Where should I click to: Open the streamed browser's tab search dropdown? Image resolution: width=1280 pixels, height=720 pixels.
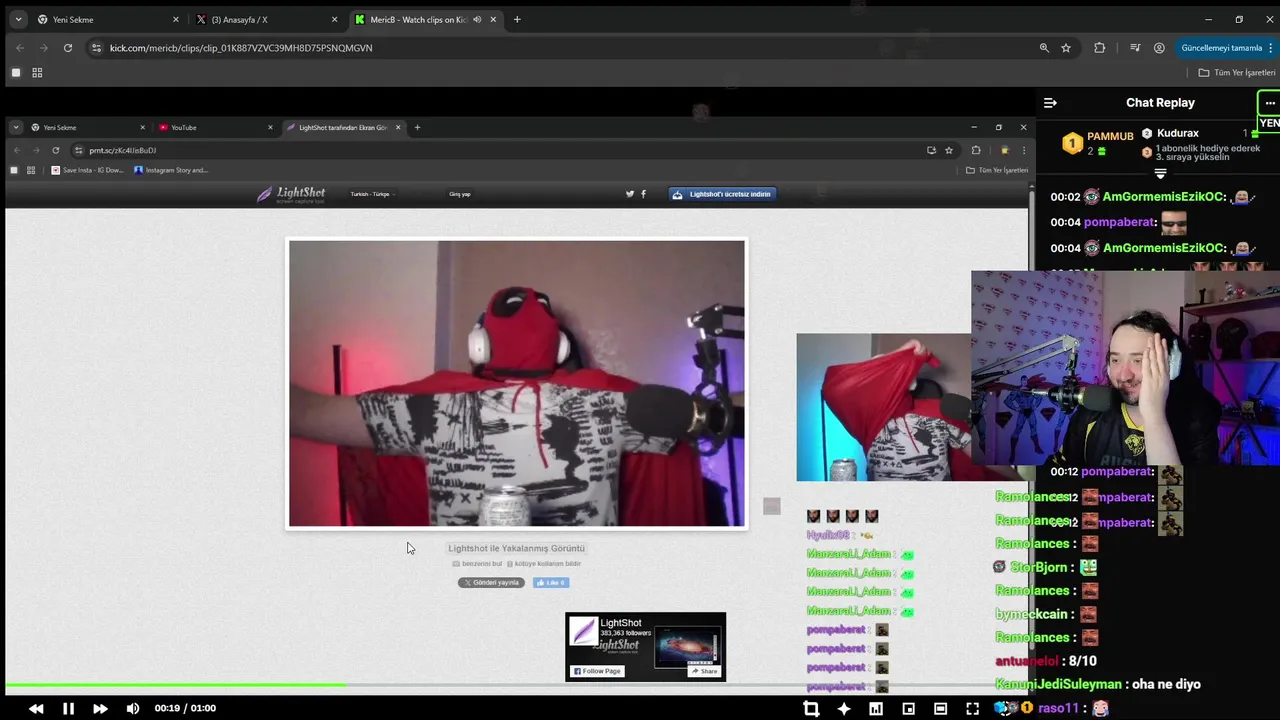tap(17, 127)
